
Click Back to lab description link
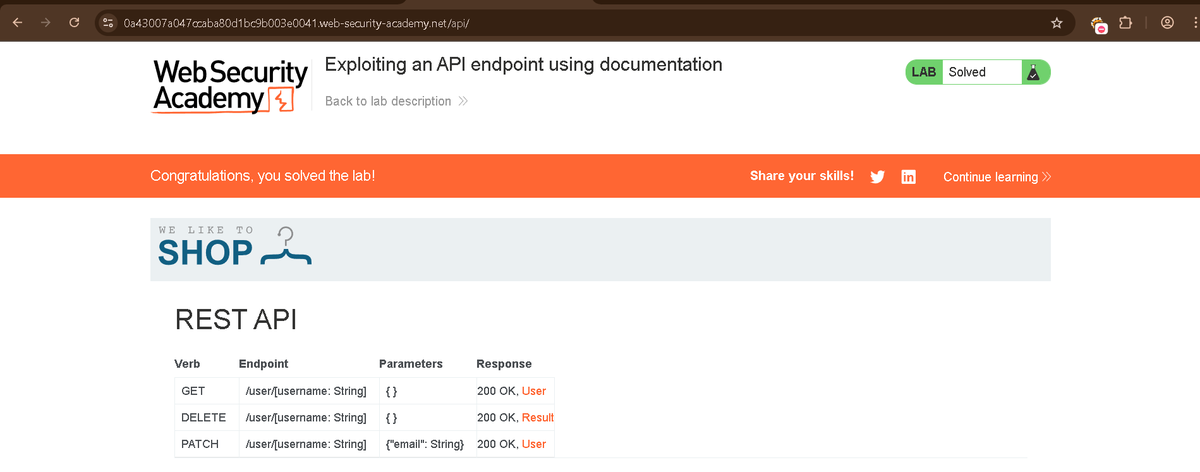pos(397,101)
